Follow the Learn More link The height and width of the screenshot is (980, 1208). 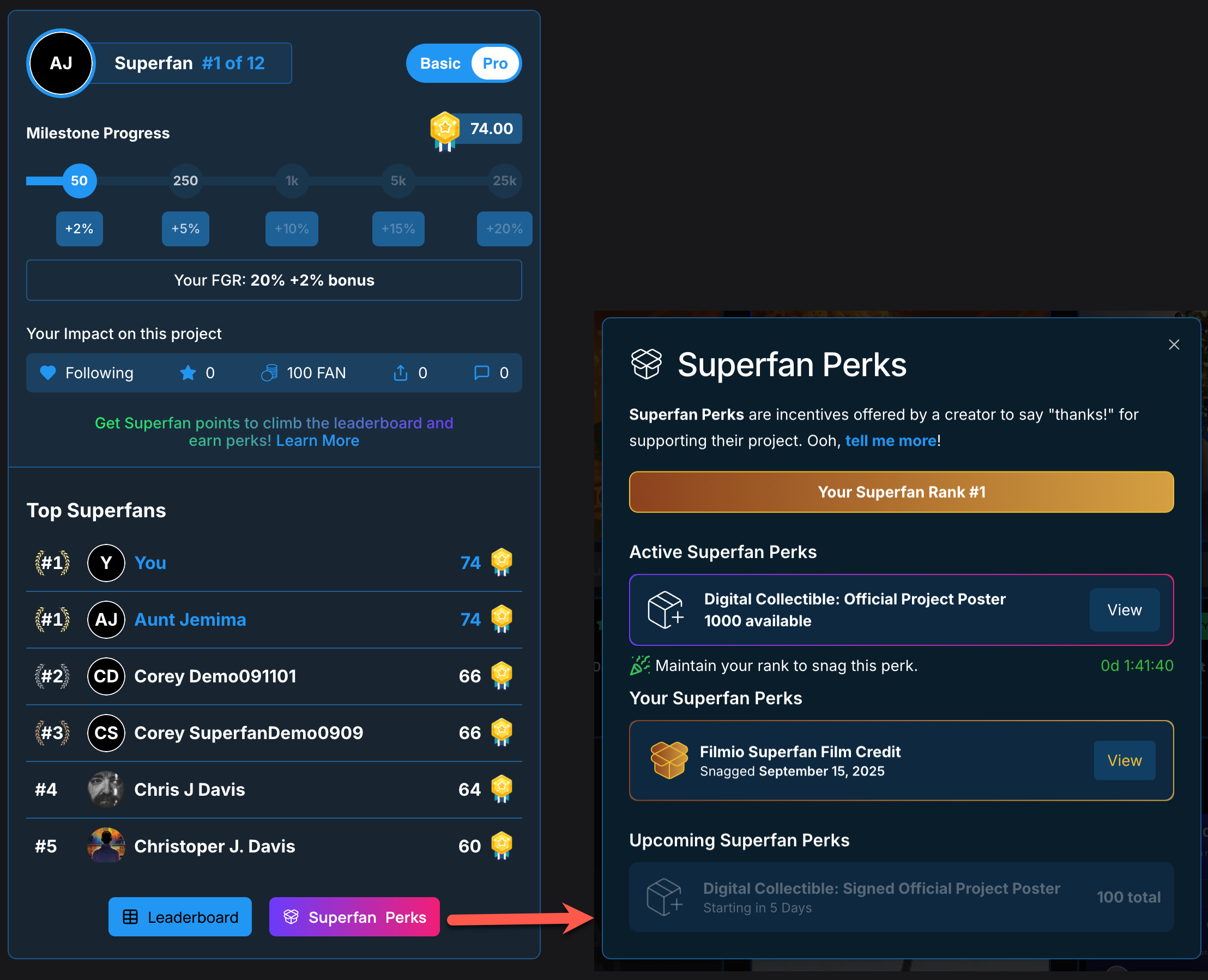[x=317, y=440]
